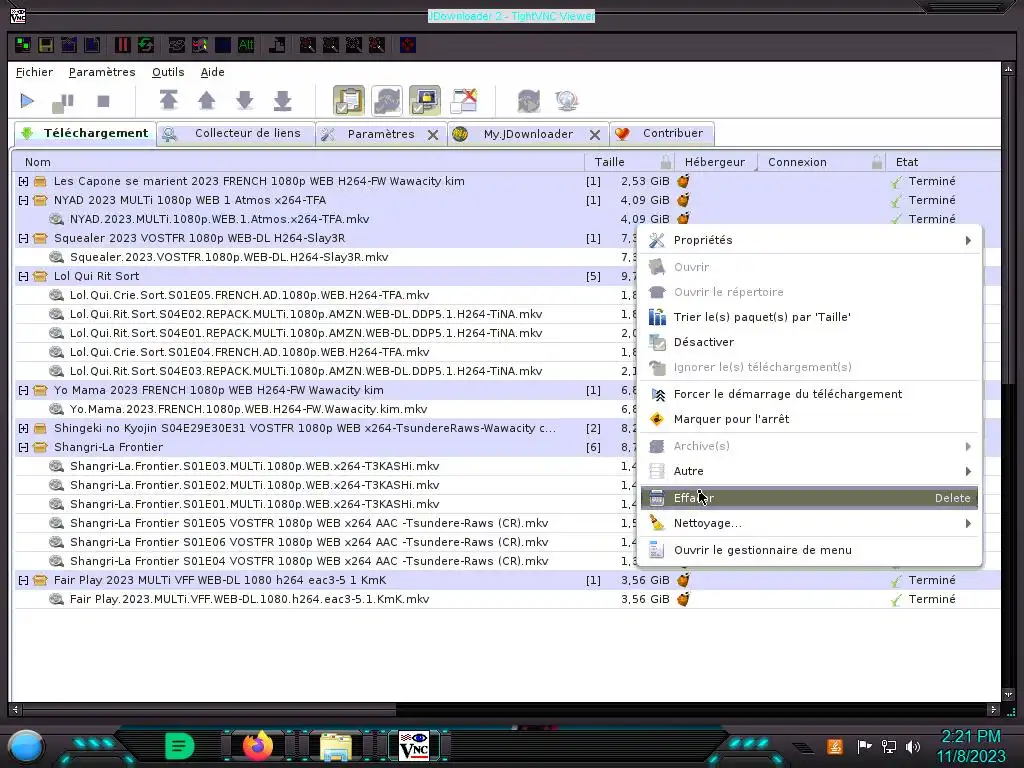
Task: Refresh the TightVNC screen green icon
Action: coord(146,45)
